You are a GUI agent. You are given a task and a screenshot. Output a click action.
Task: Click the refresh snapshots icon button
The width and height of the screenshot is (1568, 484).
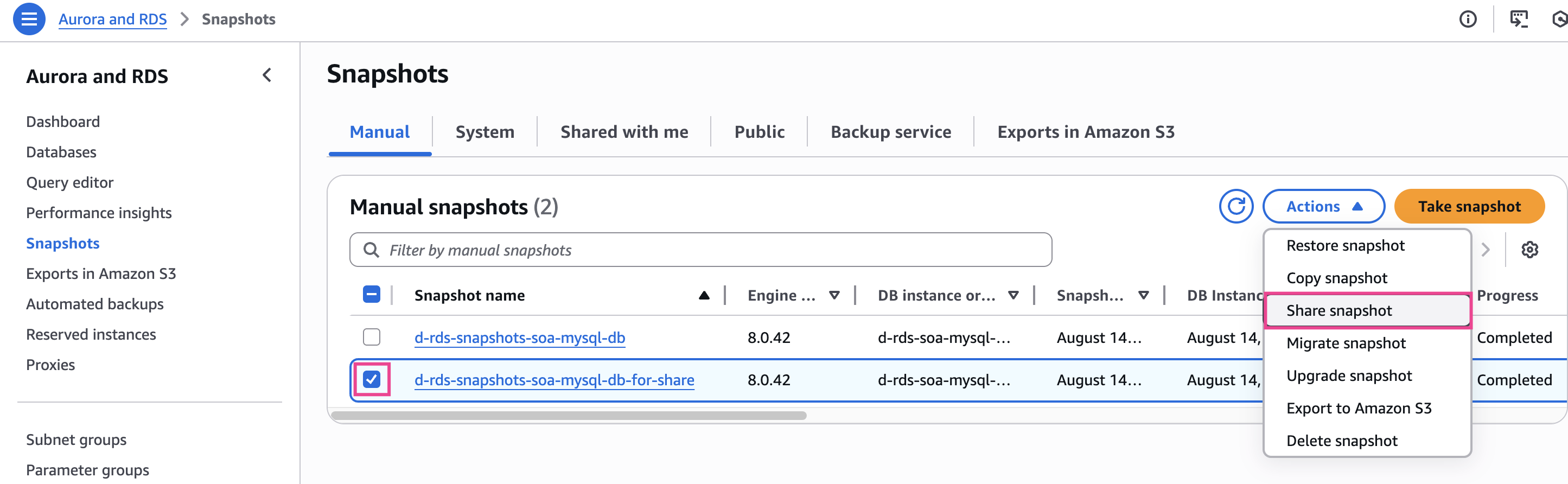click(1235, 206)
